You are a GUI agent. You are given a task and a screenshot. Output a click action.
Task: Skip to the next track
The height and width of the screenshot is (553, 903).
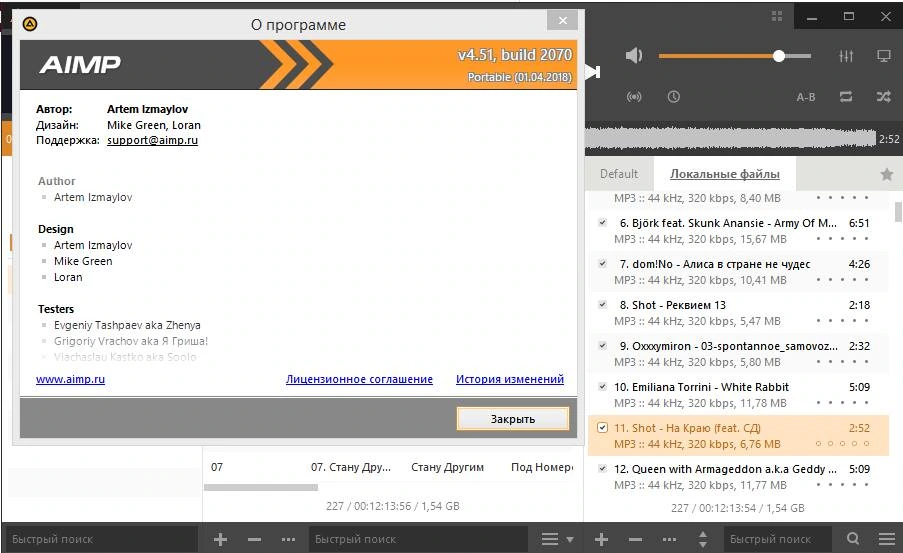pyautogui.click(x=593, y=72)
